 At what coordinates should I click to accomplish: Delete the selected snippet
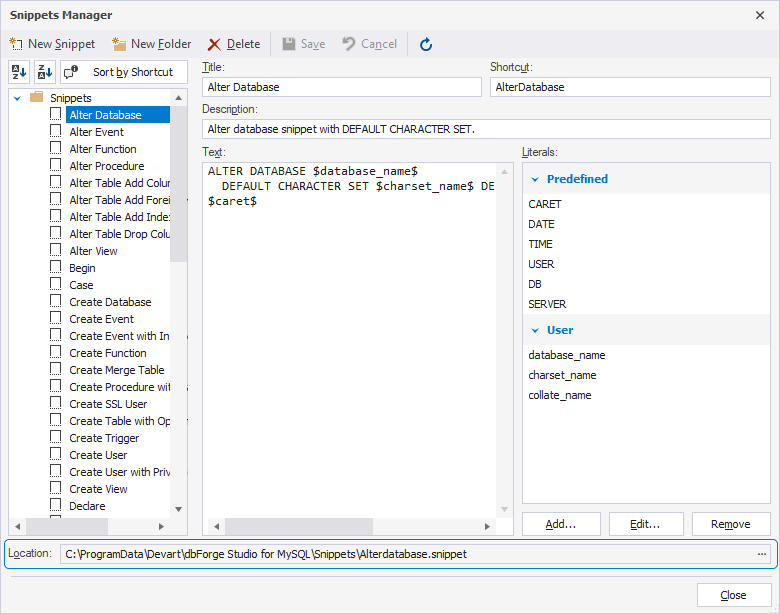tap(234, 44)
